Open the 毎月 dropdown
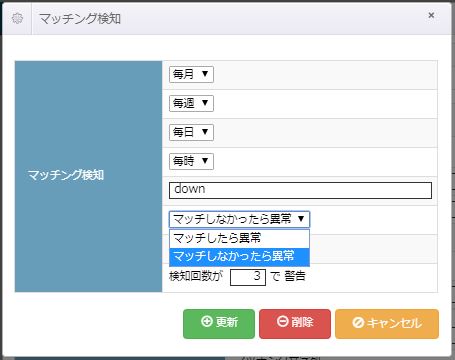Image resolution: width=455 pixels, height=360 pixels. pyautogui.click(x=191, y=74)
